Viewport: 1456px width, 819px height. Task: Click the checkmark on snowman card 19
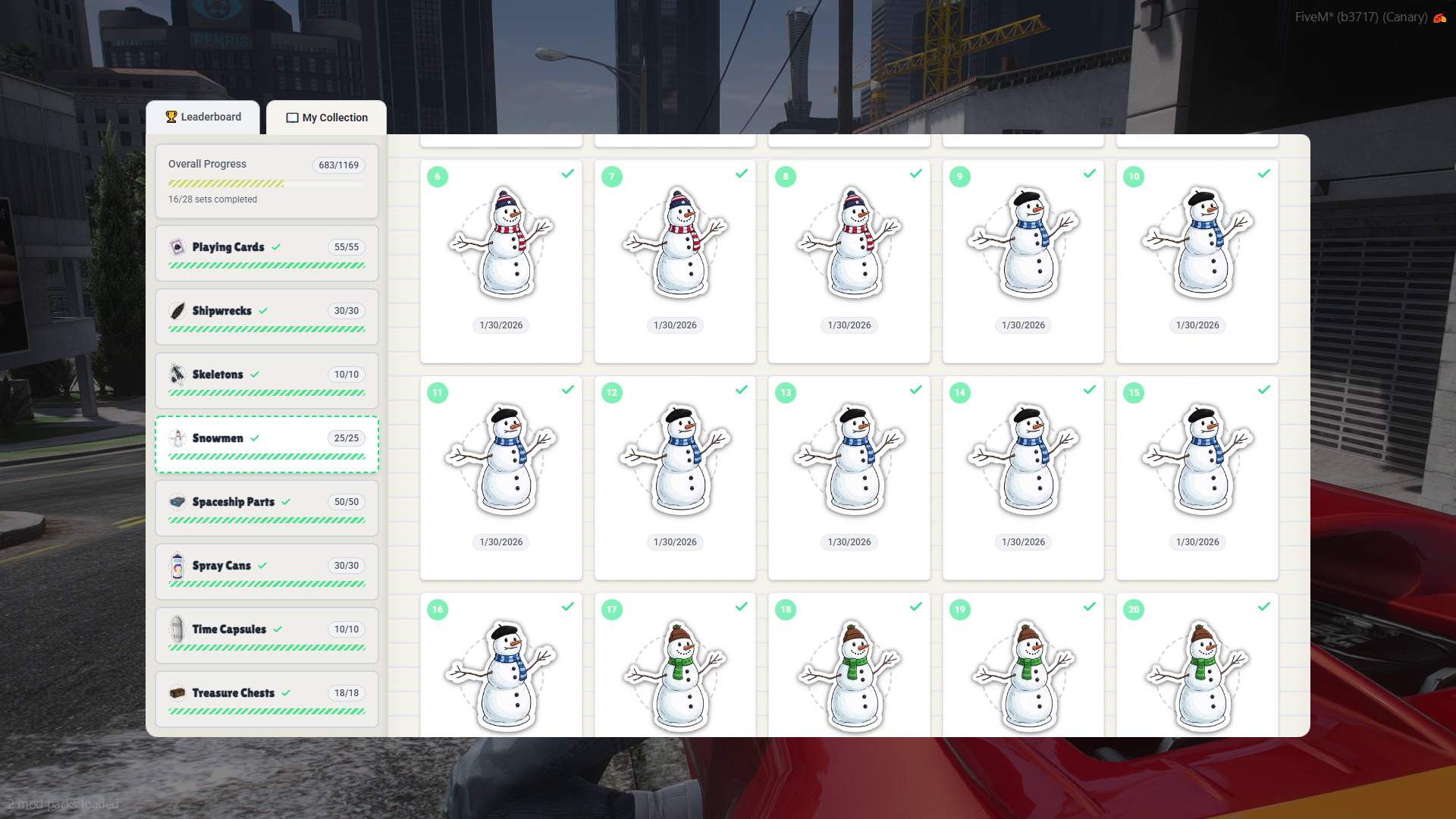tap(1090, 607)
